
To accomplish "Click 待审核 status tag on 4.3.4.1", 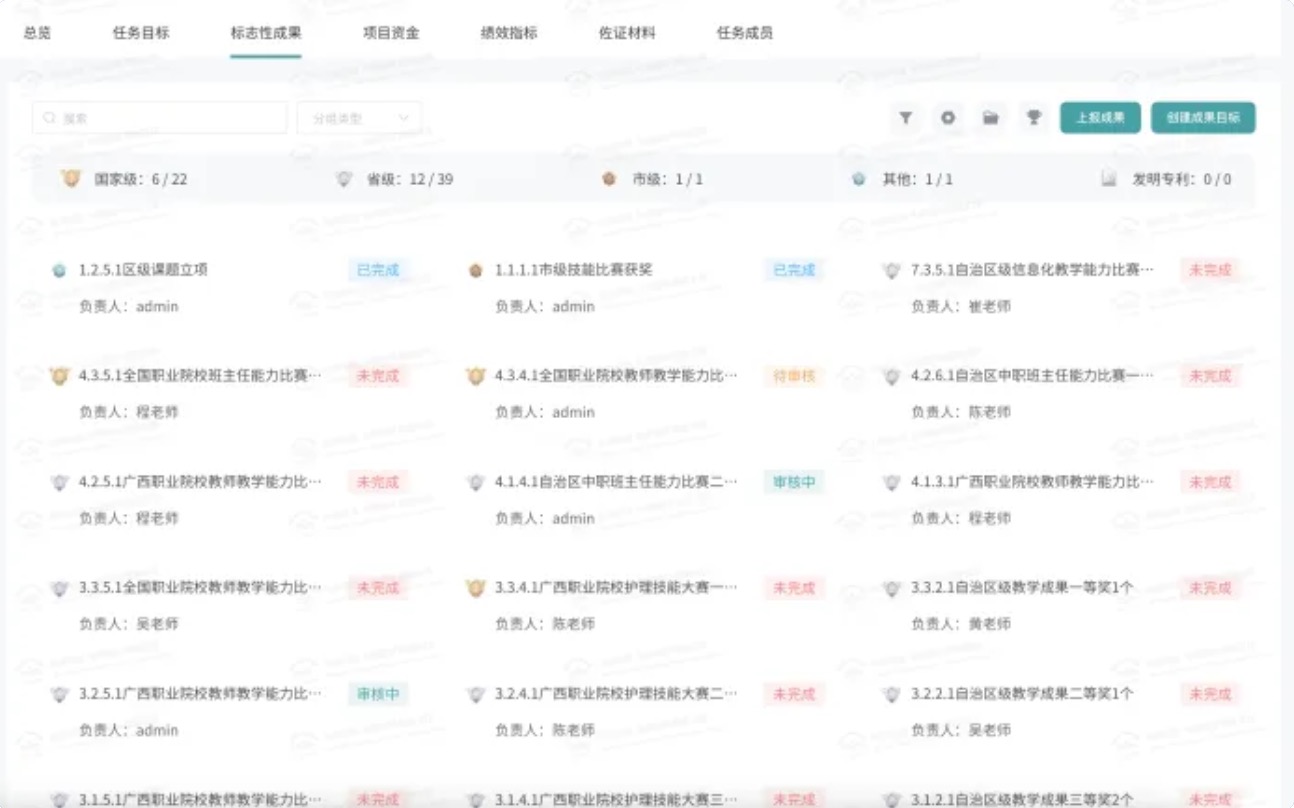I will (x=794, y=376).
